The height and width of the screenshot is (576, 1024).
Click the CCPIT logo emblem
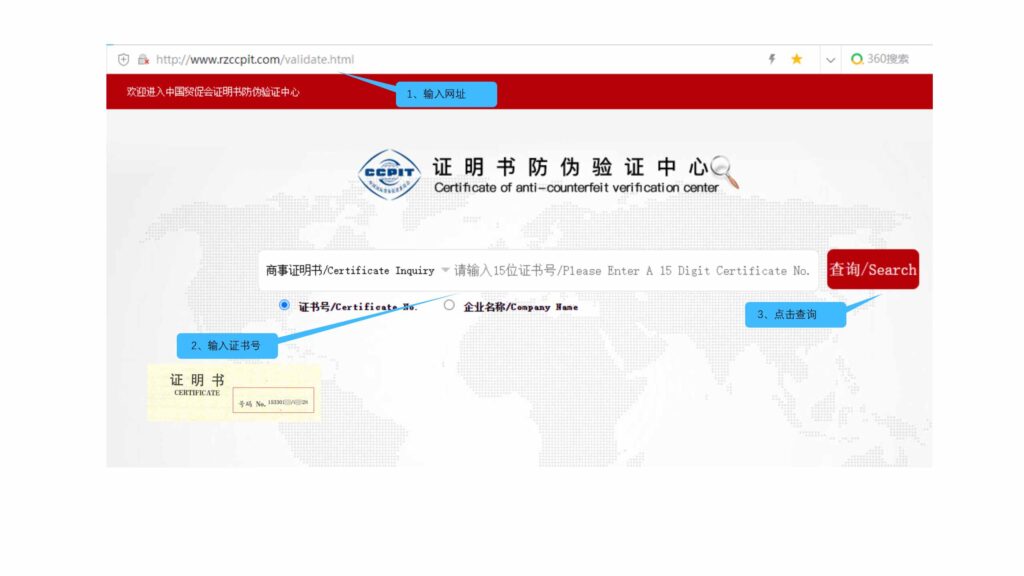click(389, 174)
